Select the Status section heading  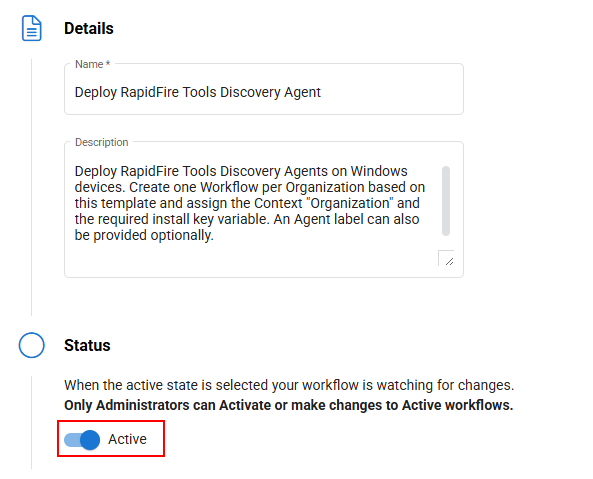pyautogui.click(x=87, y=345)
